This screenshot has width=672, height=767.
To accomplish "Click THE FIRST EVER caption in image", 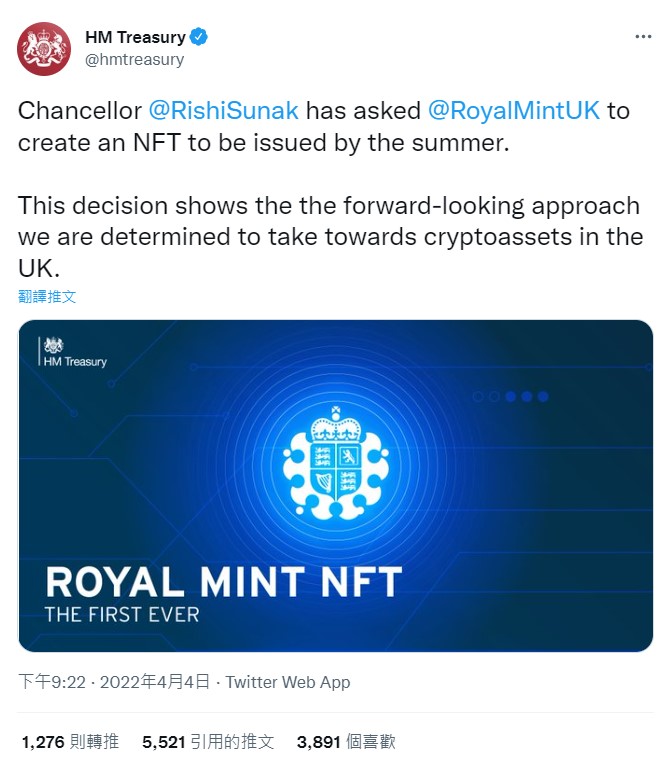I will pos(122,615).
